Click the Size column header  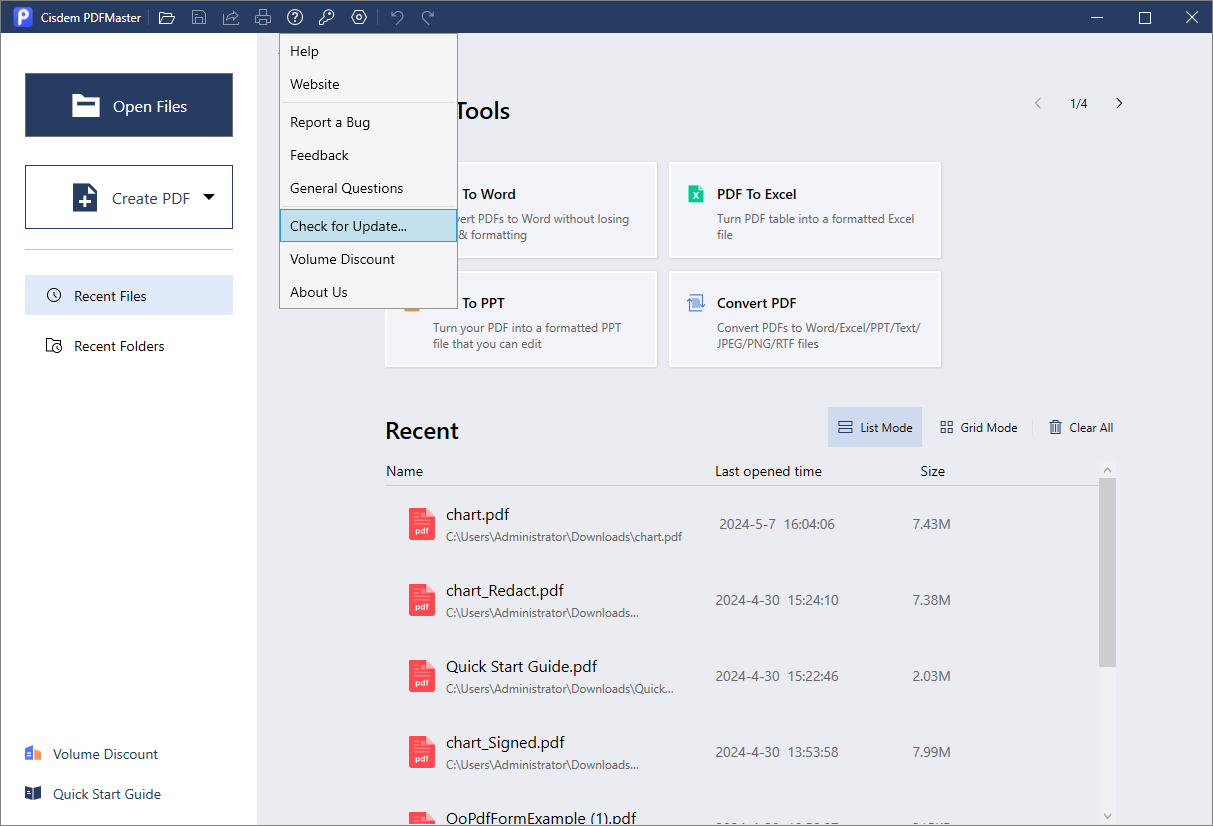[933, 471]
